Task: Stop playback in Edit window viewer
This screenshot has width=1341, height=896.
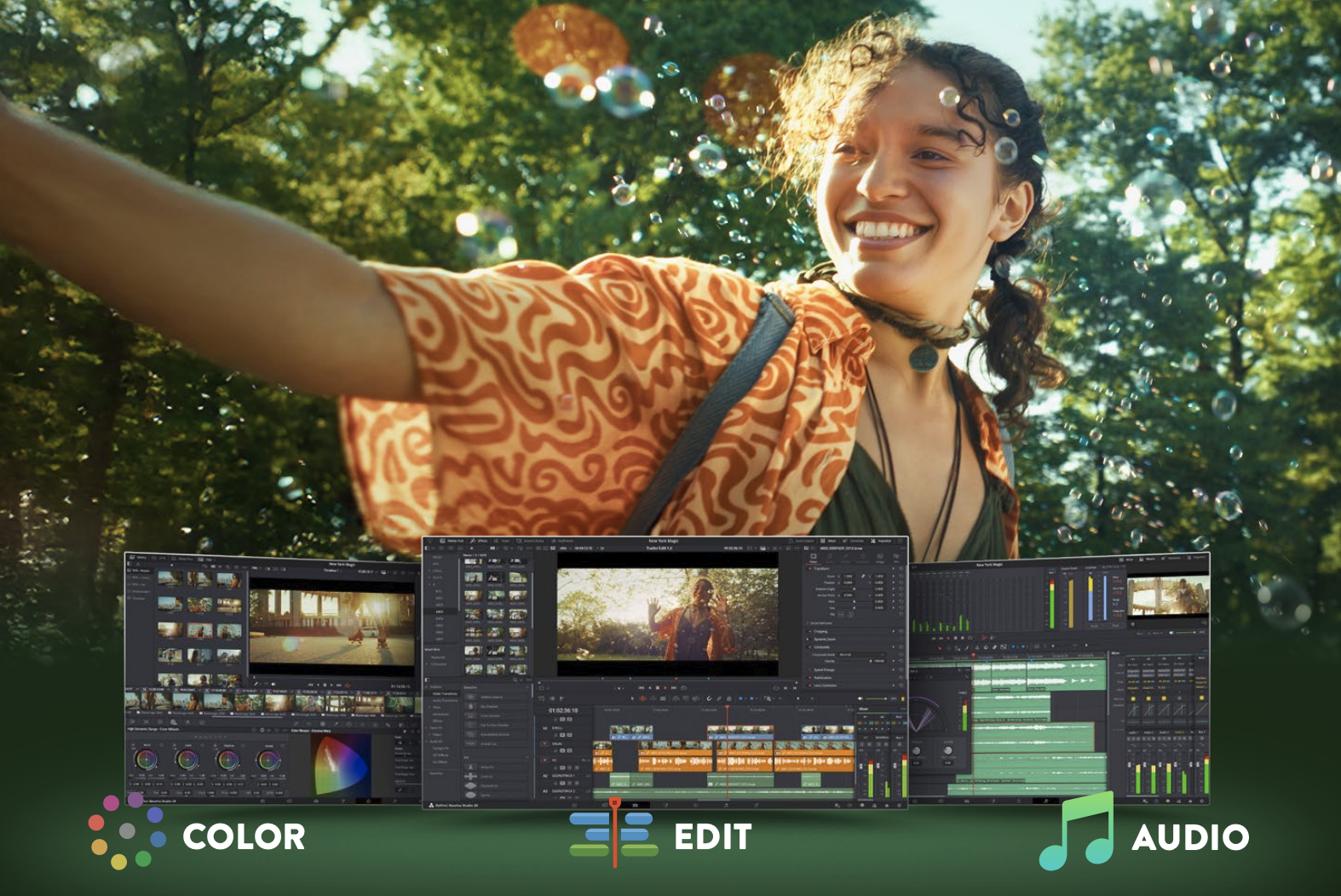Action: point(657,687)
